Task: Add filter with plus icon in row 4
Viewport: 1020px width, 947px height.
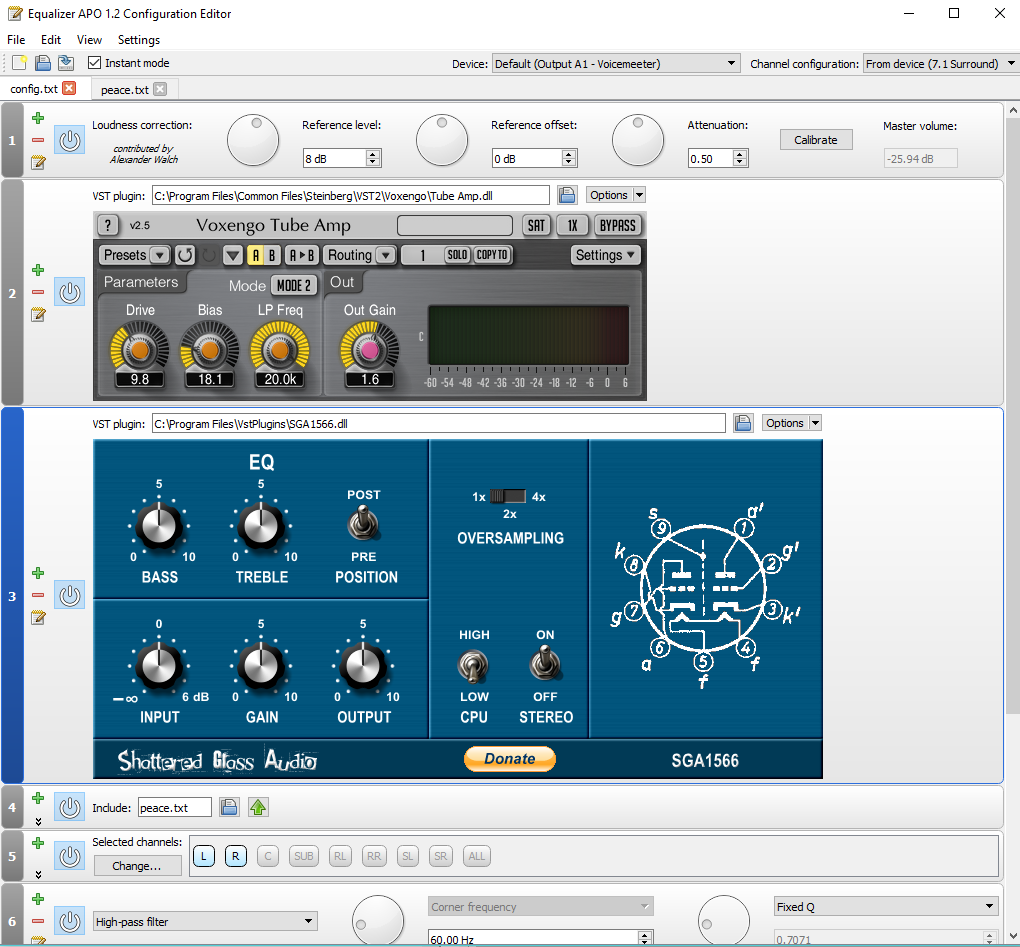Action: (x=38, y=798)
